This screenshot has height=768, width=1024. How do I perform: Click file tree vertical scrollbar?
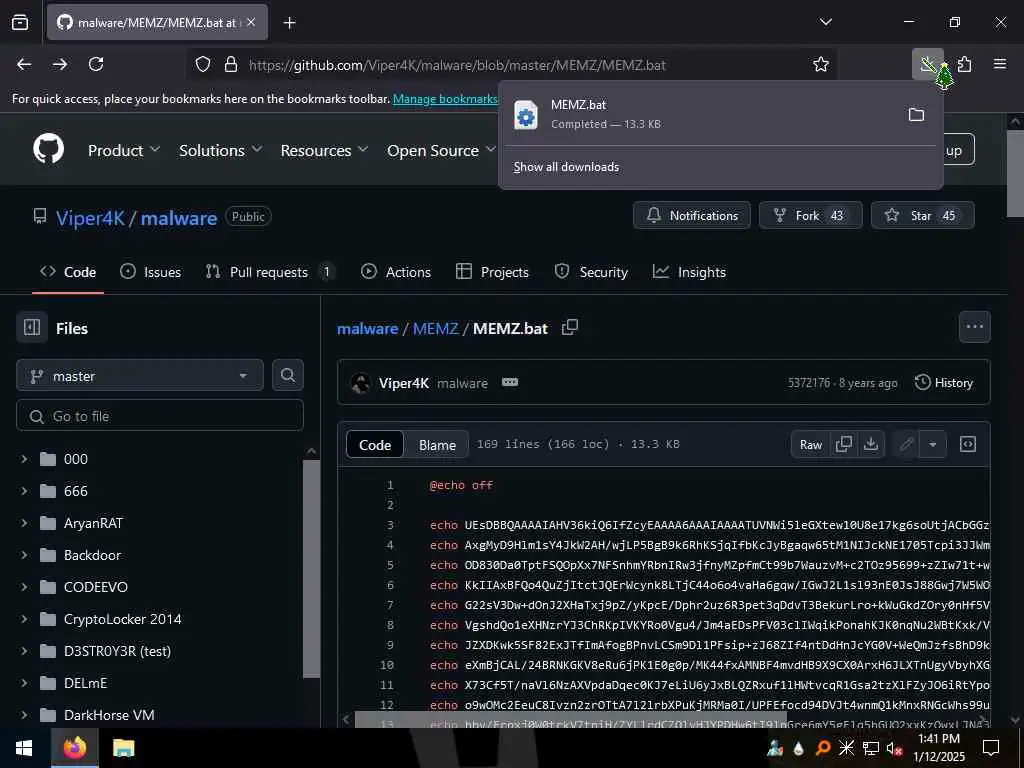(312, 568)
